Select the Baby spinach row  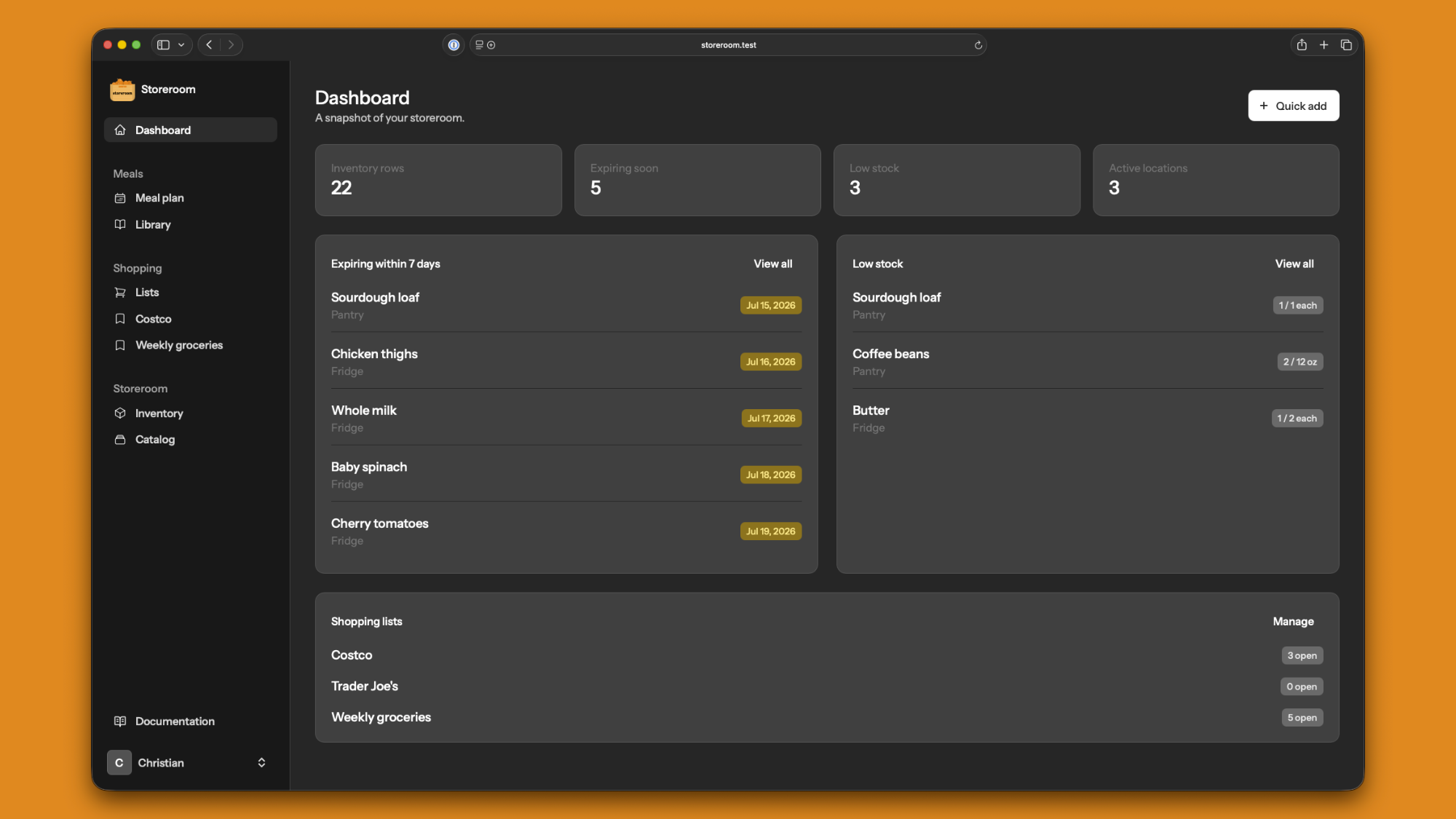click(566, 475)
